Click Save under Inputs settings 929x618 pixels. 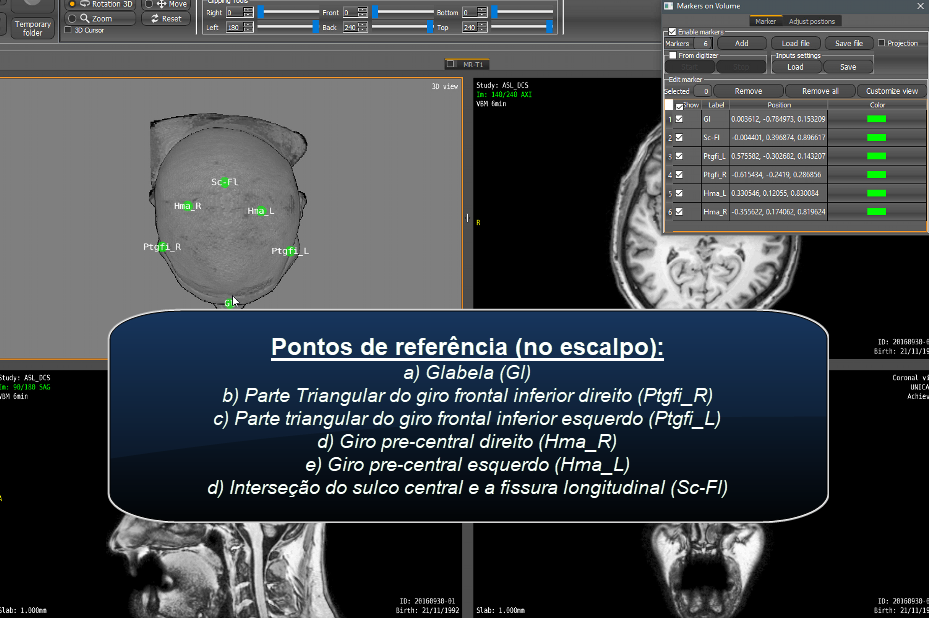pyautogui.click(x=848, y=67)
